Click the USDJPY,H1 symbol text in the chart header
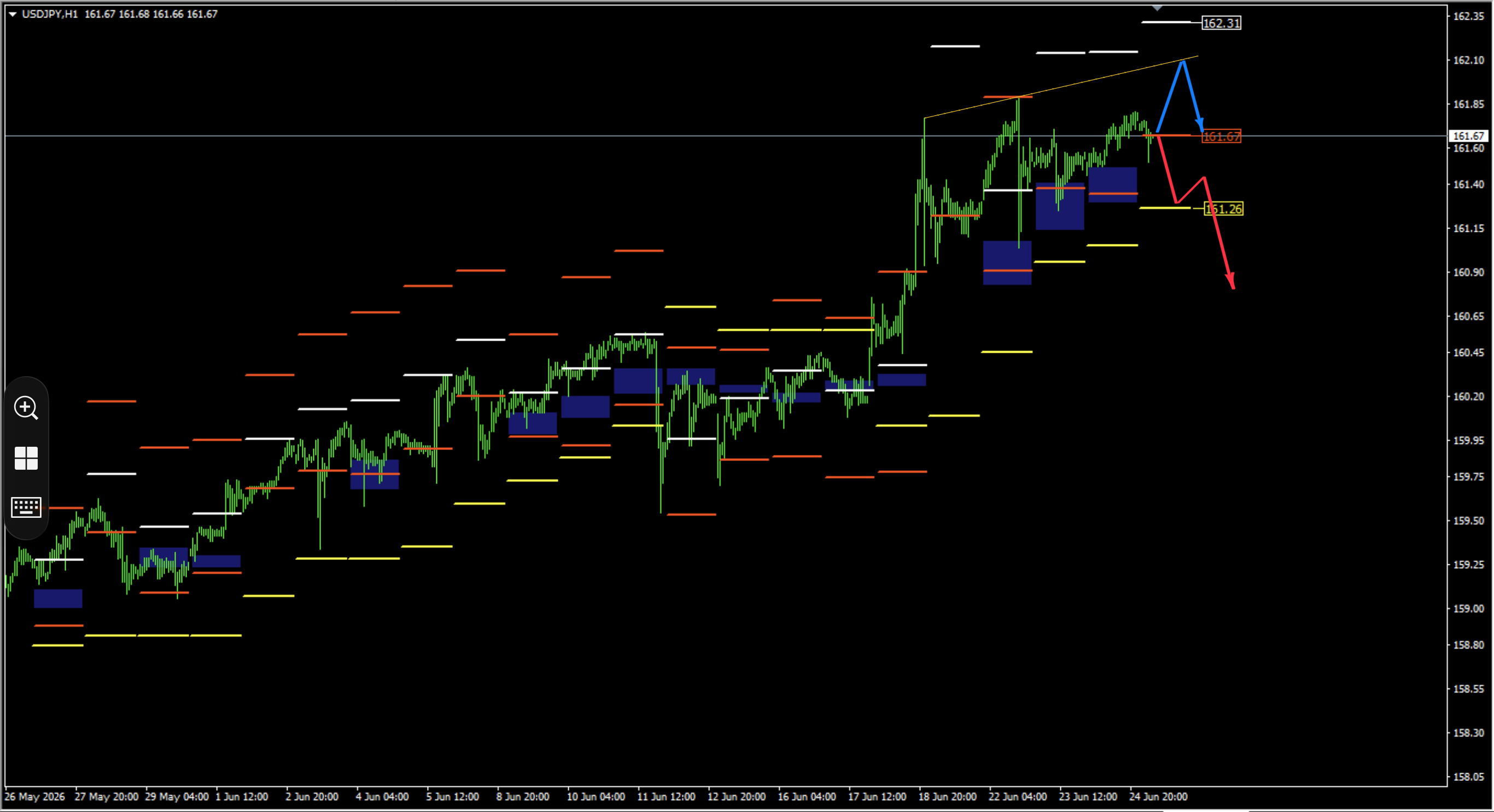The width and height of the screenshot is (1494, 812). (x=50, y=14)
